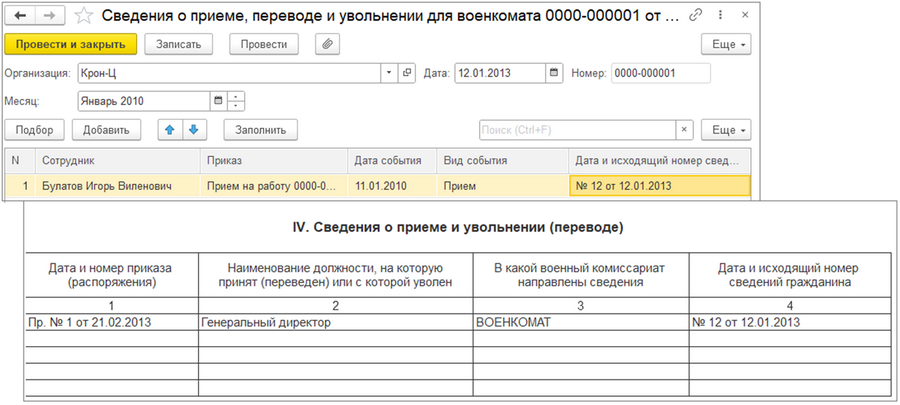Click the Записать button

pos(179,44)
